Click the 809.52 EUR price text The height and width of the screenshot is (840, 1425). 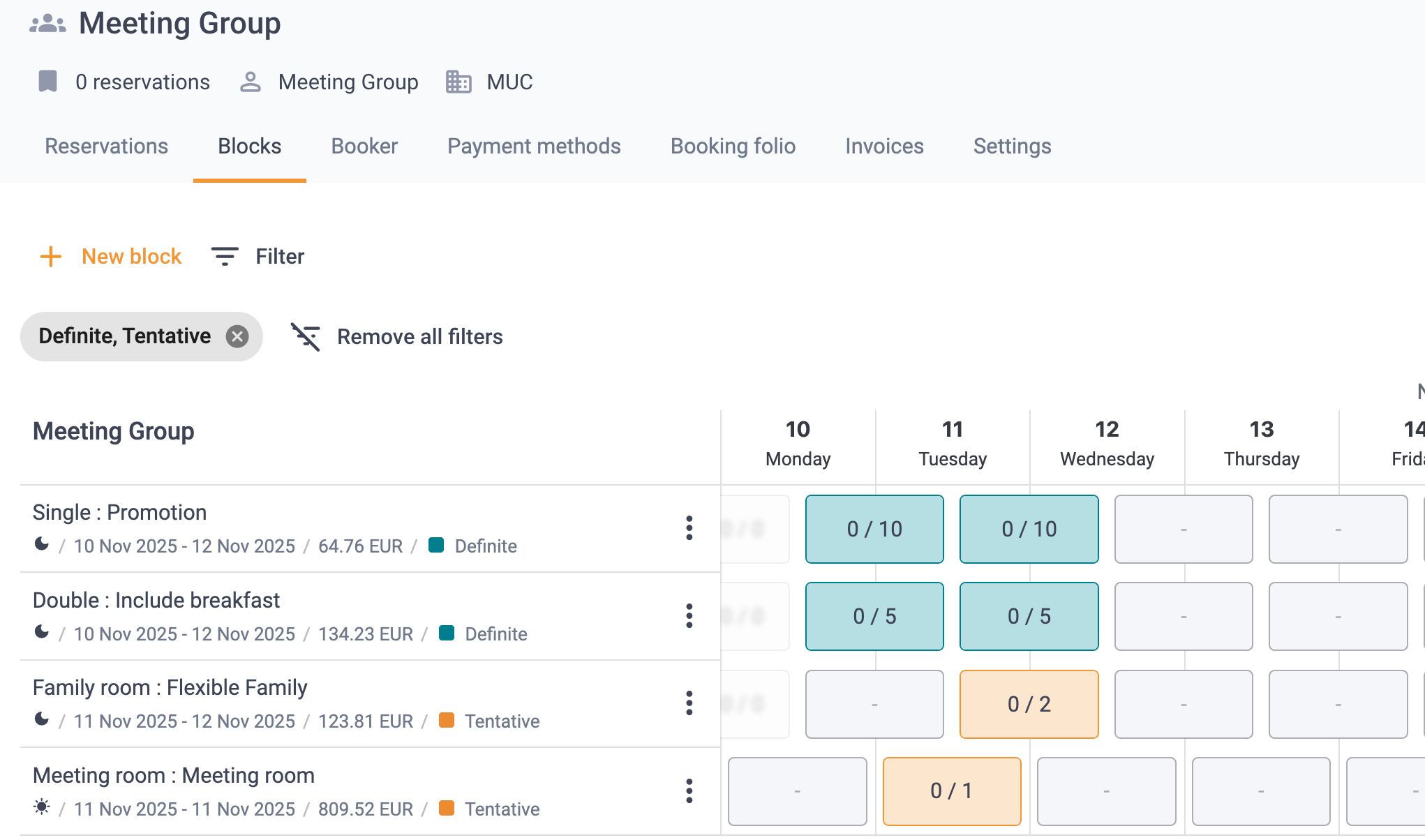pos(366,809)
